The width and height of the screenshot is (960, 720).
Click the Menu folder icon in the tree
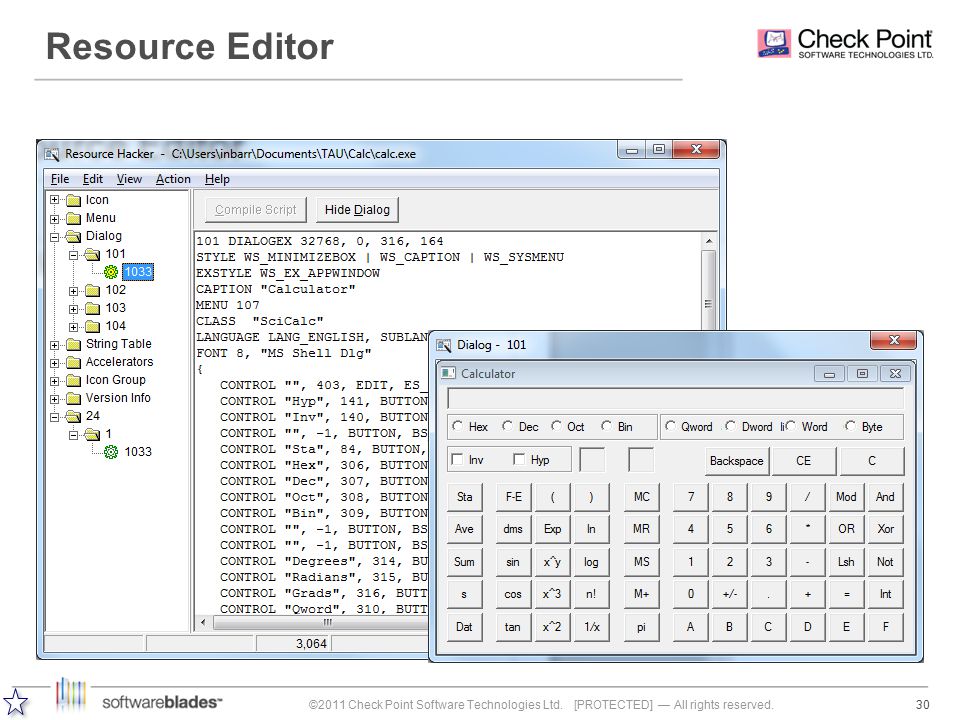click(x=73, y=219)
